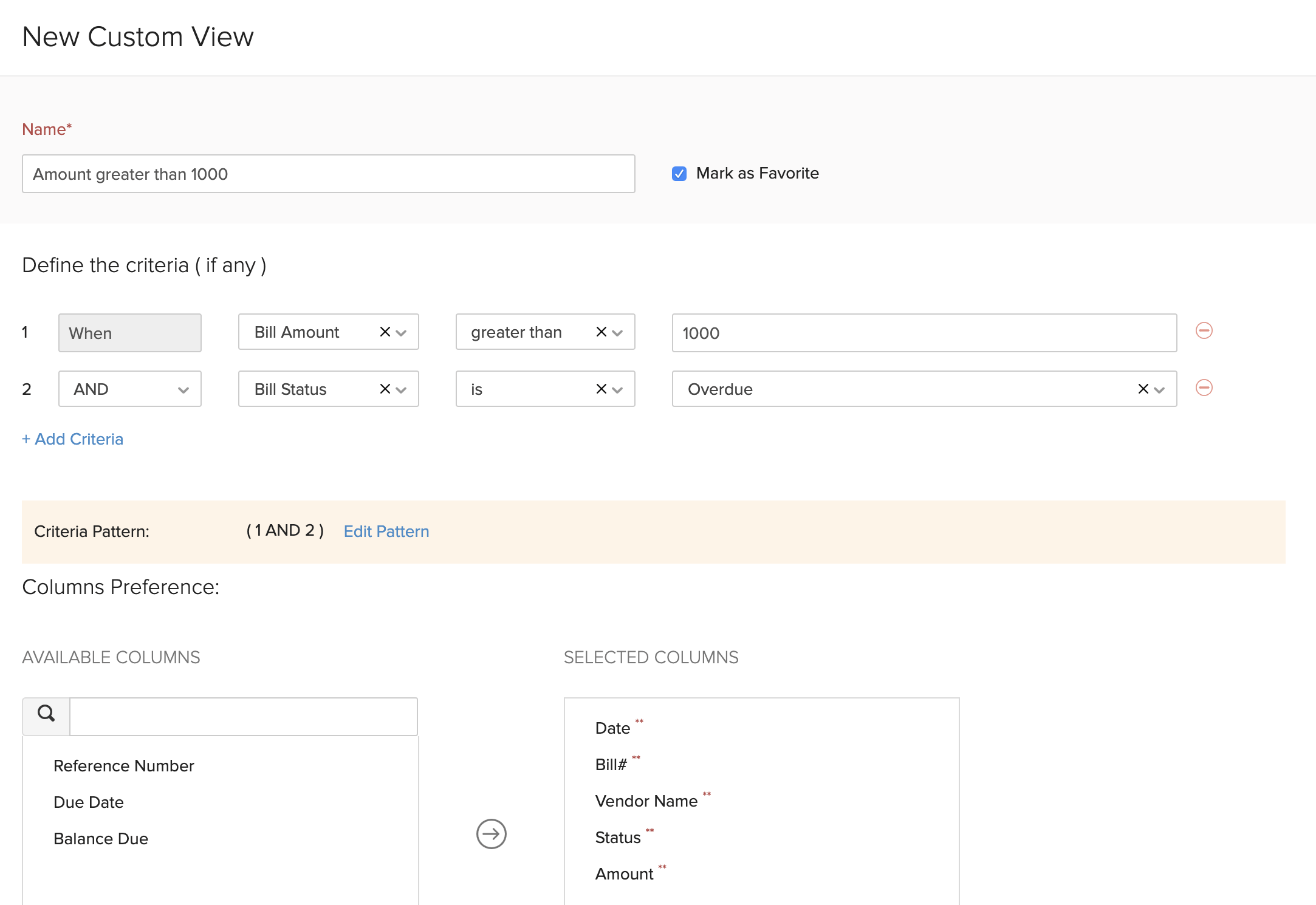Move columns right using arrow icon
This screenshot has width=1316, height=905.
click(x=490, y=835)
